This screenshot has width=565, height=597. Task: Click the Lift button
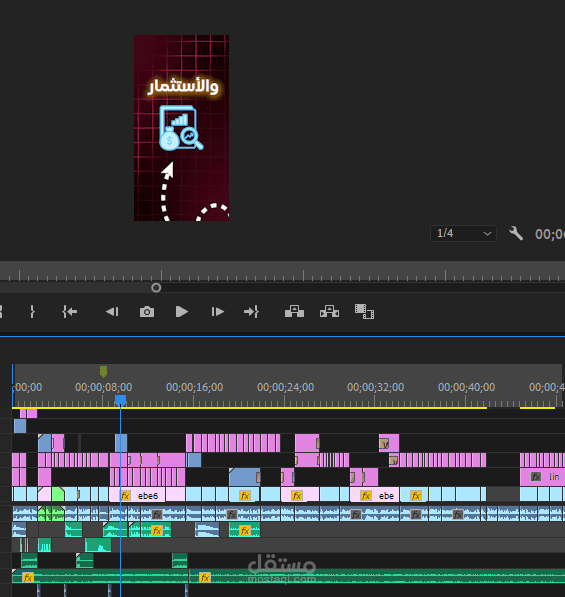294,311
